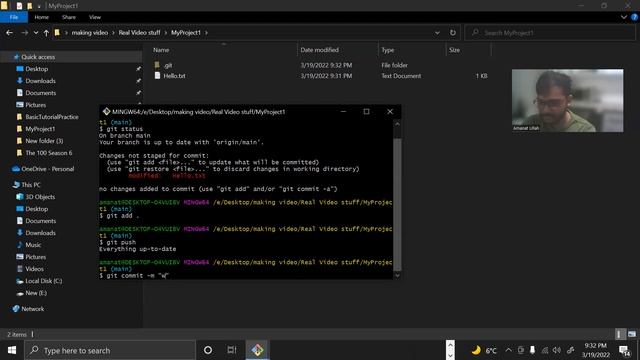
Task: Open the recent locations dropdown arrow
Action: 36,33
